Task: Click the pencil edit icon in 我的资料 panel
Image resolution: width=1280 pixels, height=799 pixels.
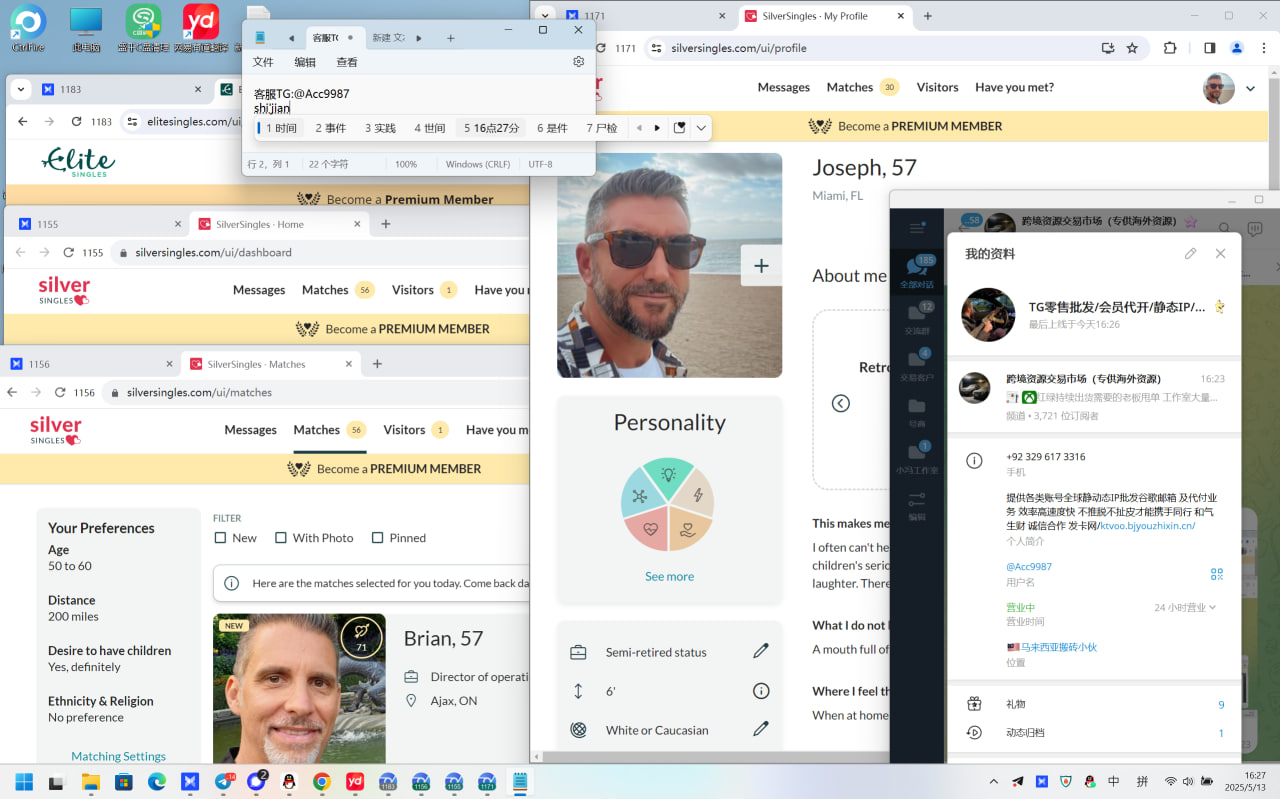Action: (x=1190, y=254)
